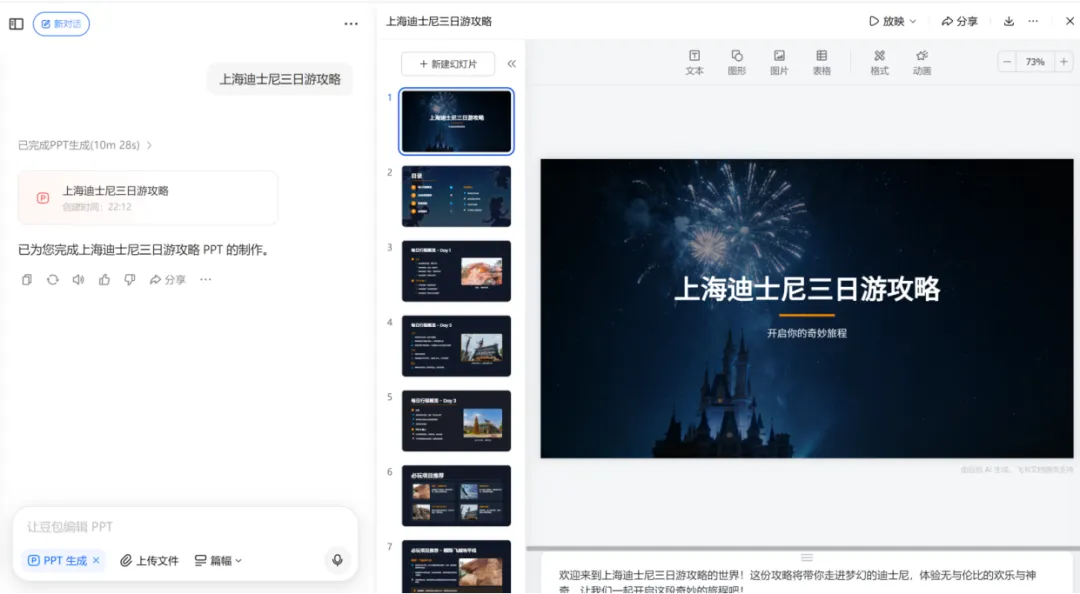
Task: Open more options under the reply
Action: [x=206, y=280]
